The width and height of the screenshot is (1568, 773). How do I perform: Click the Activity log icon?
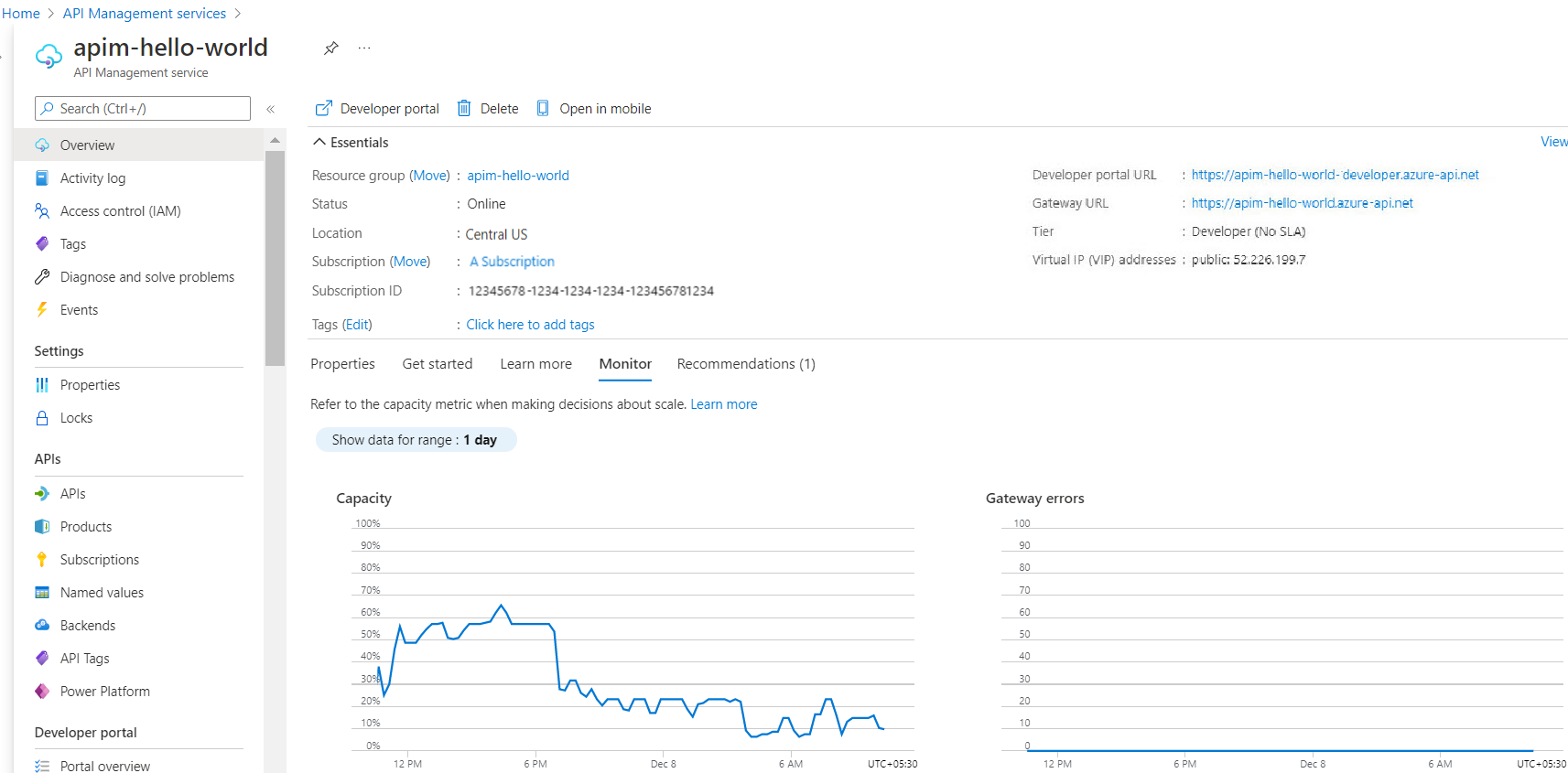42,178
